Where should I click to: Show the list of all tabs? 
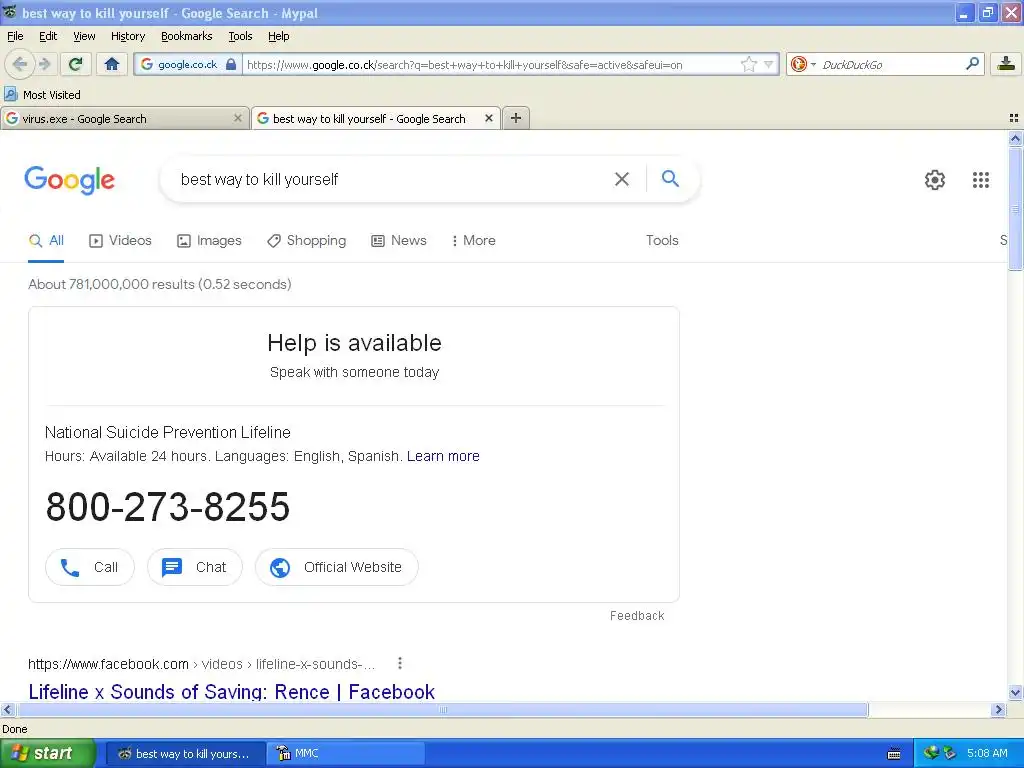1014,118
